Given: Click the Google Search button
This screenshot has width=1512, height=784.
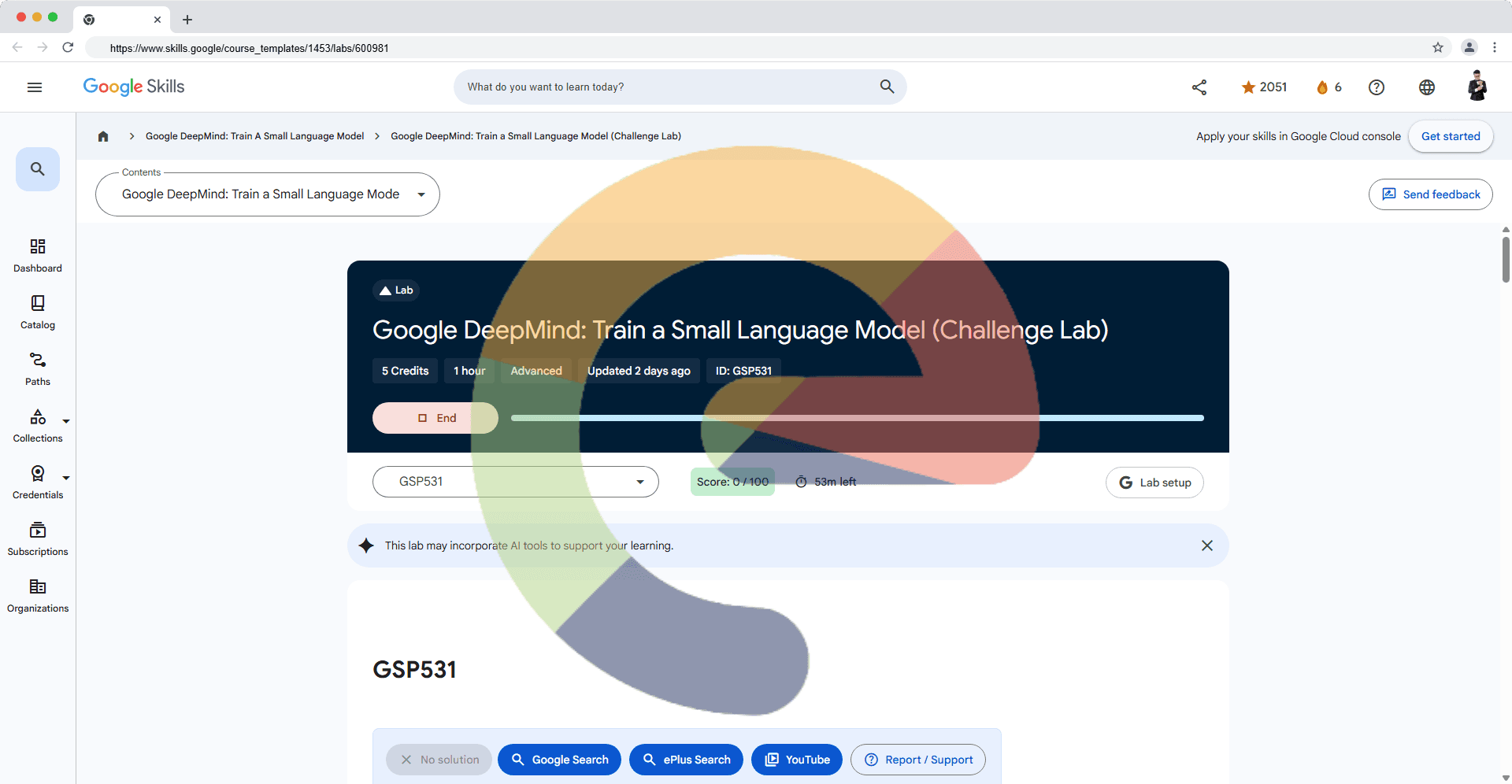Looking at the screenshot, I should (559, 760).
